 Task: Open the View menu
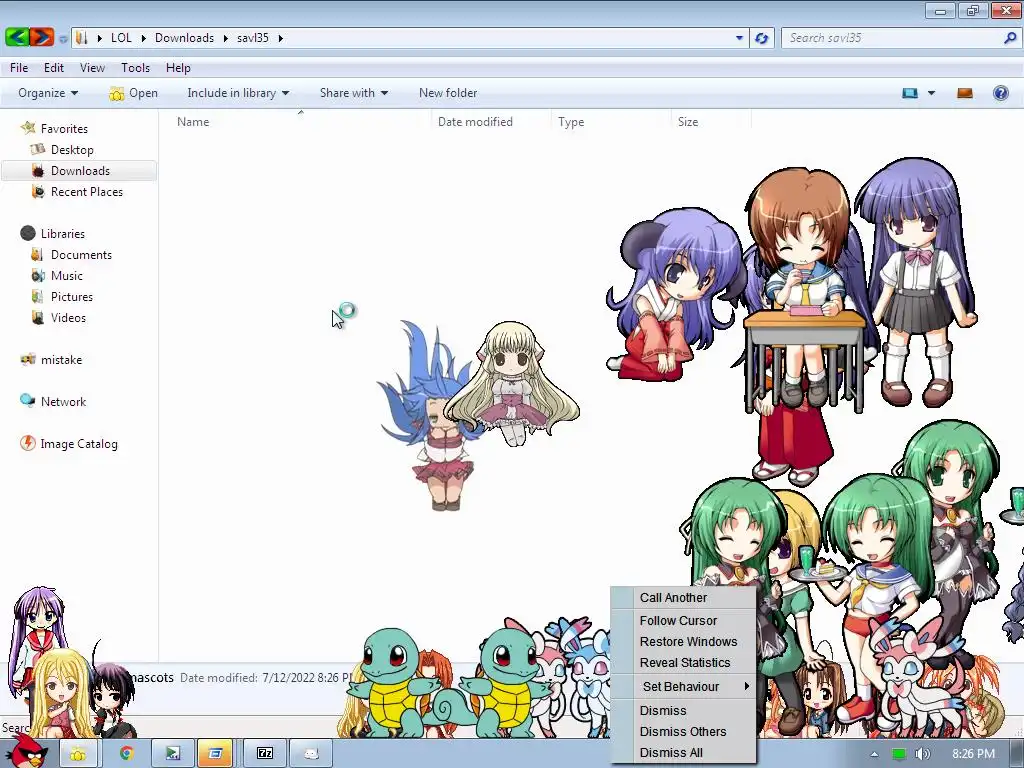pos(92,67)
